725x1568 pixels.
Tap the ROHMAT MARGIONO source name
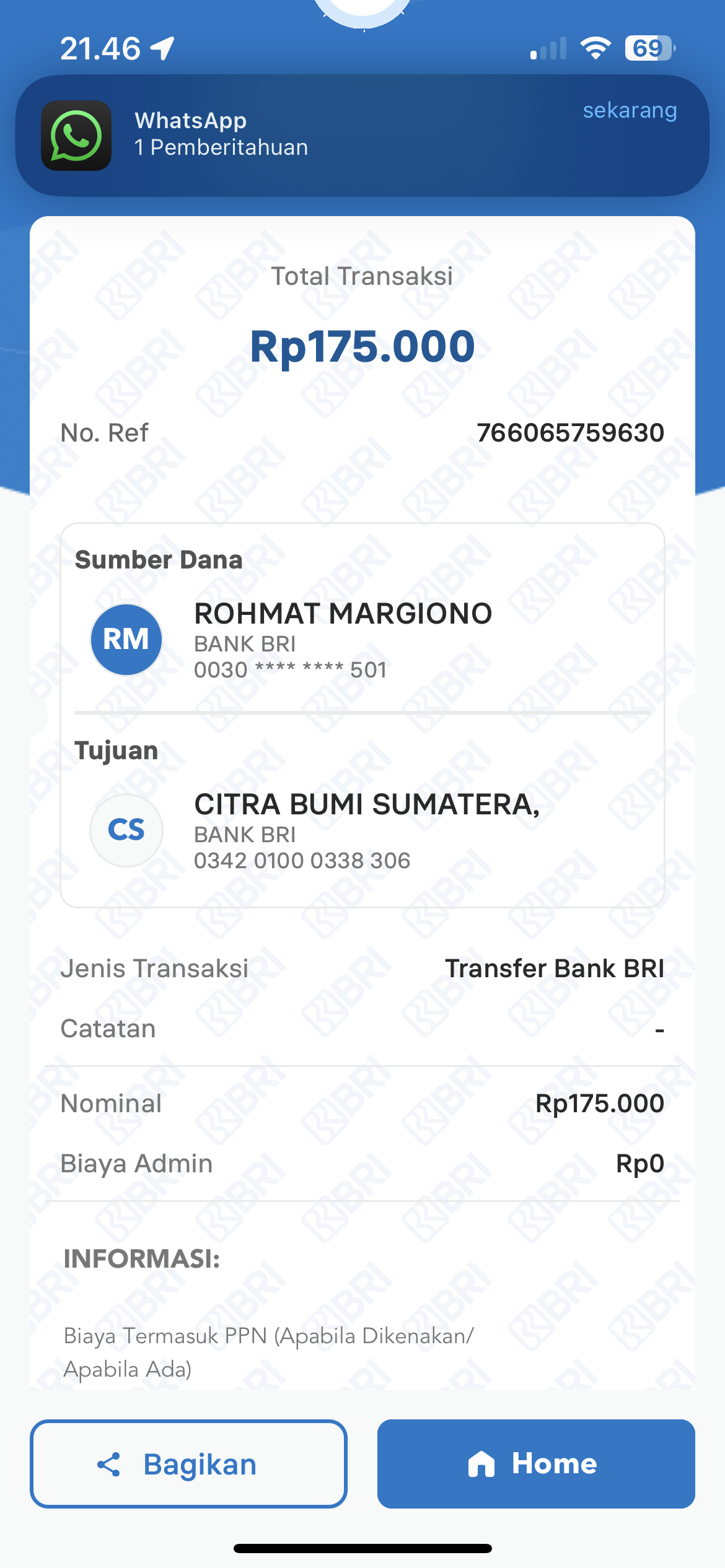pos(343,614)
